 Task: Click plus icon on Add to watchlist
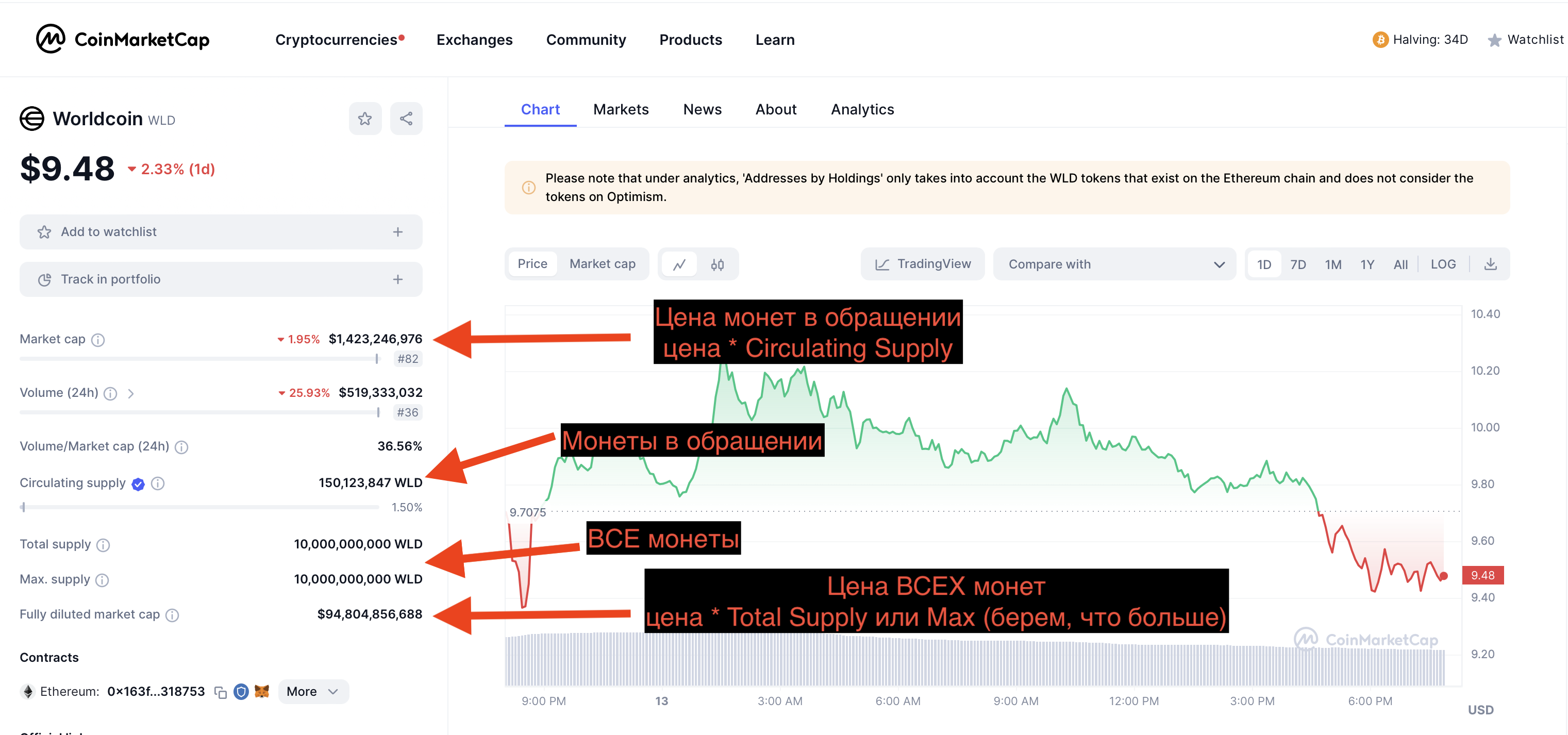click(397, 232)
